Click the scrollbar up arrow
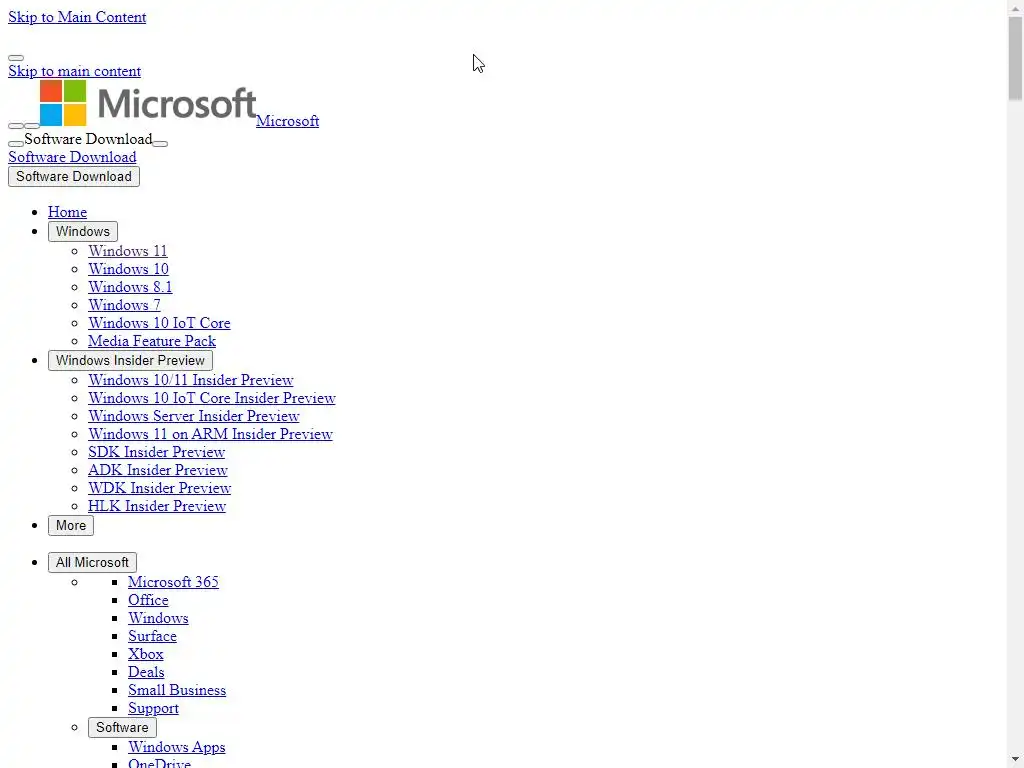This screenshot has width=1024, height=768. tap(1016, 7)
